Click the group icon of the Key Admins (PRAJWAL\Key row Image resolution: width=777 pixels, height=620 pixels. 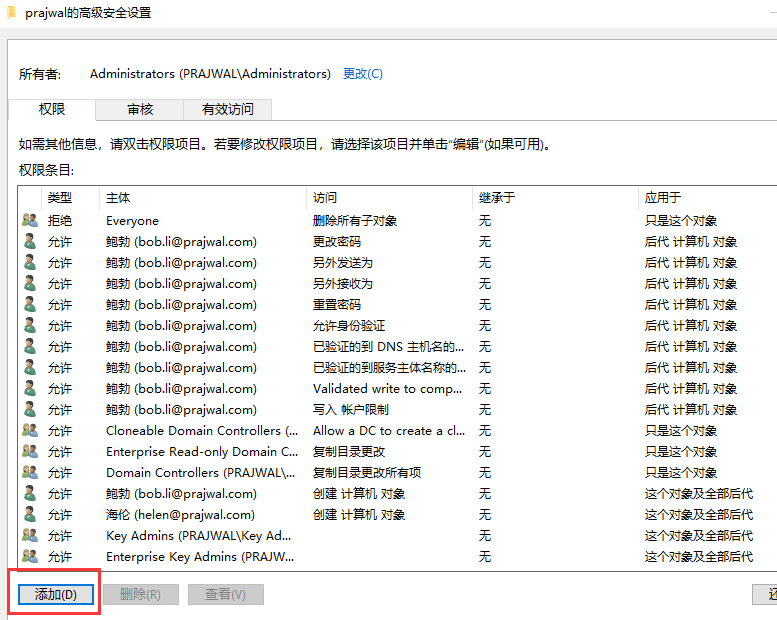point(30,535)
